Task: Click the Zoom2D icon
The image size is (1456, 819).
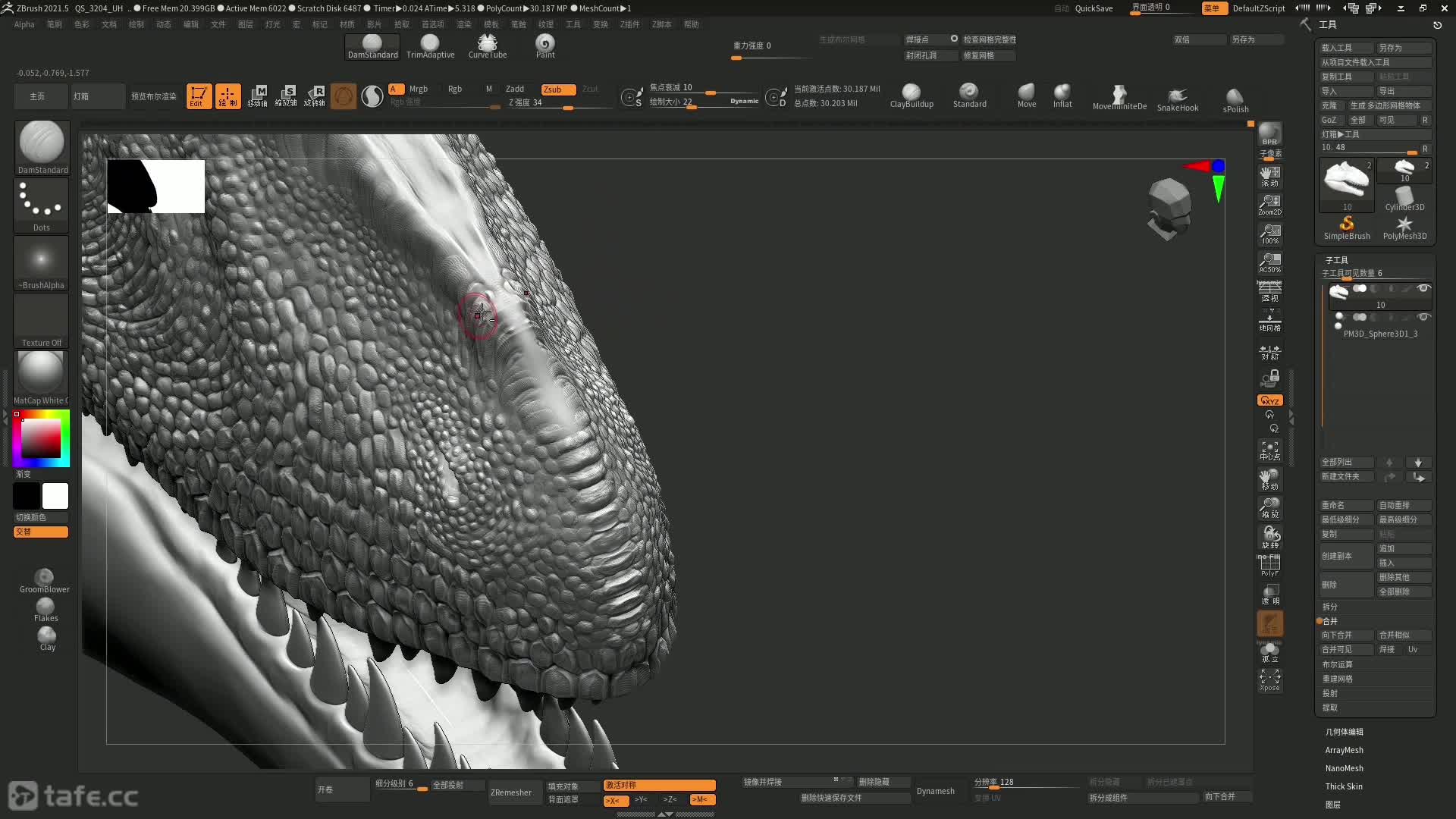Action: pos(1269,205)
